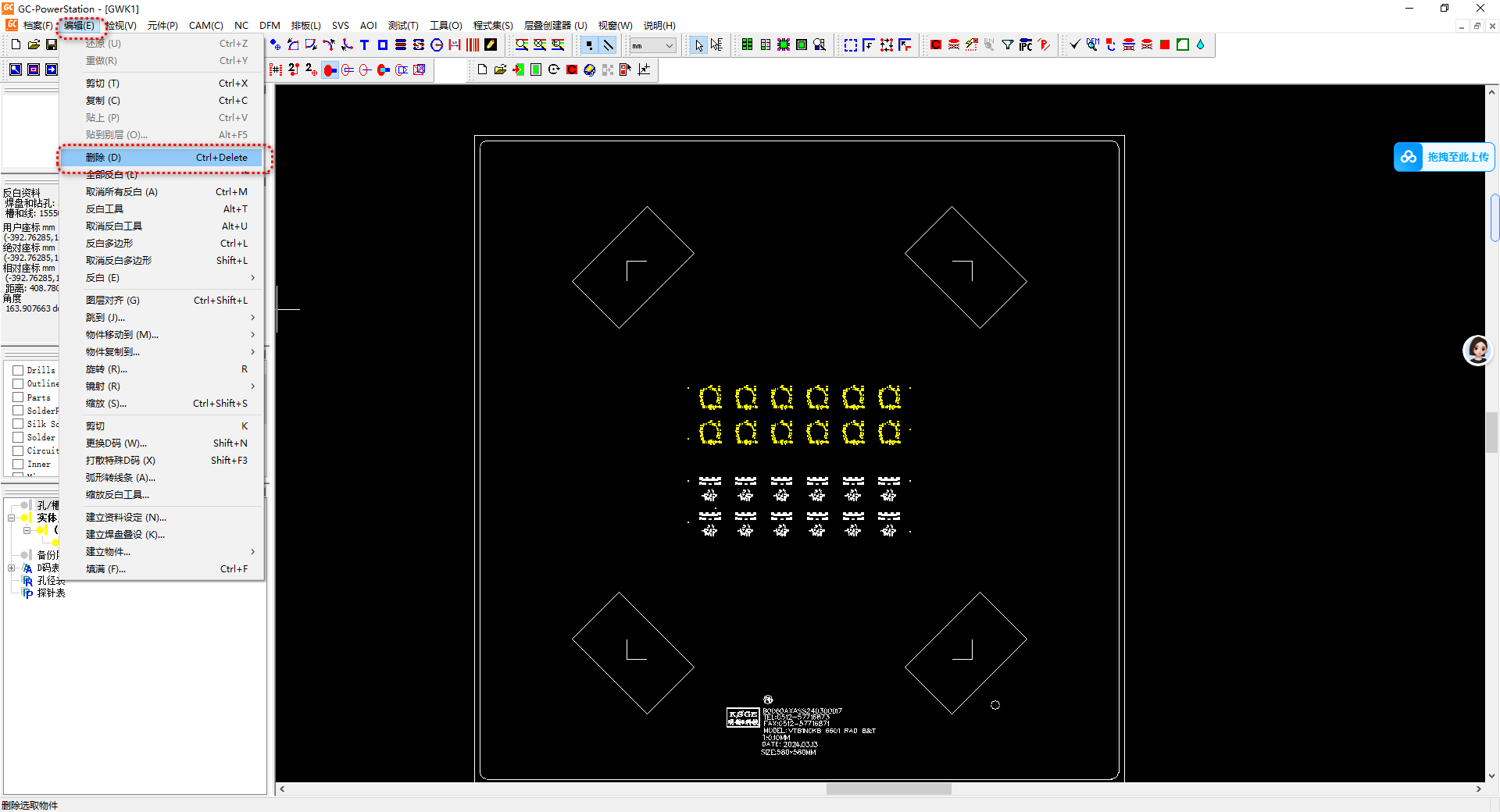
Task: Click the avatar assistant icon at right edge
Action: (1477, 350)
